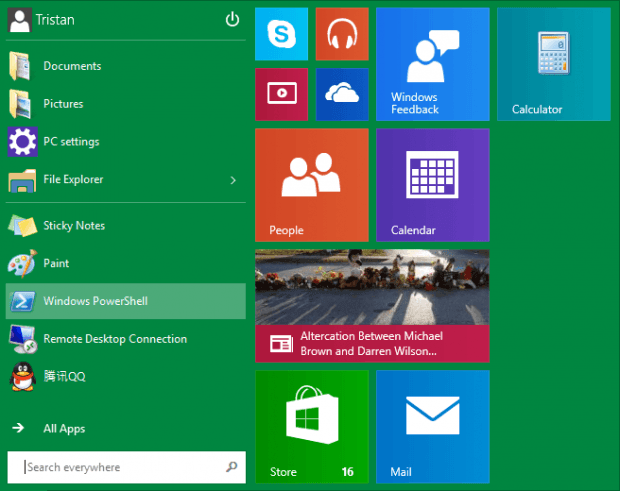The width and height of the screenshot is (620, 491).
Task: Click the Tristan user account name
Action: (x=54, y=19)
